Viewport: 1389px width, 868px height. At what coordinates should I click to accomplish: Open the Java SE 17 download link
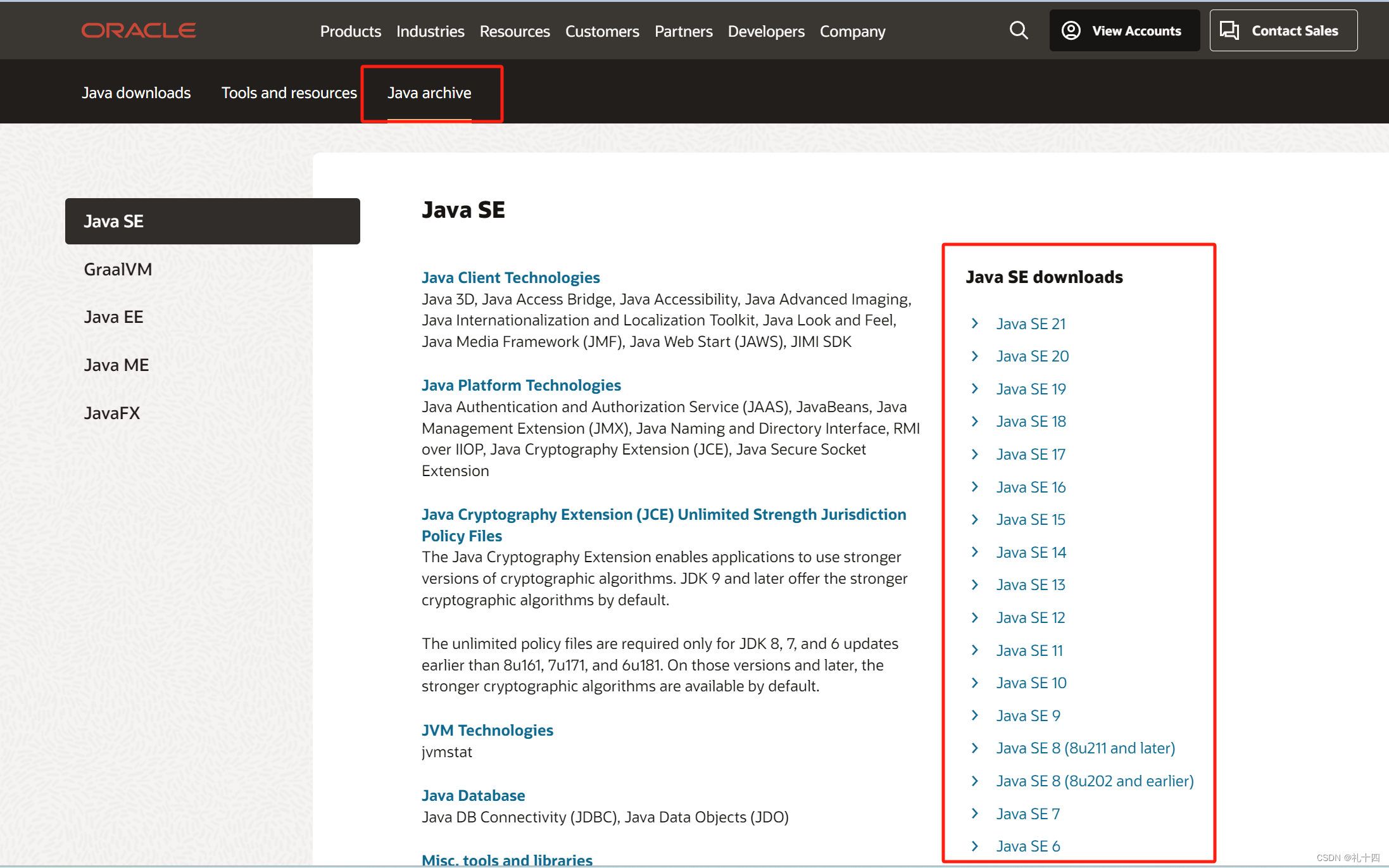pos(1031,454)
